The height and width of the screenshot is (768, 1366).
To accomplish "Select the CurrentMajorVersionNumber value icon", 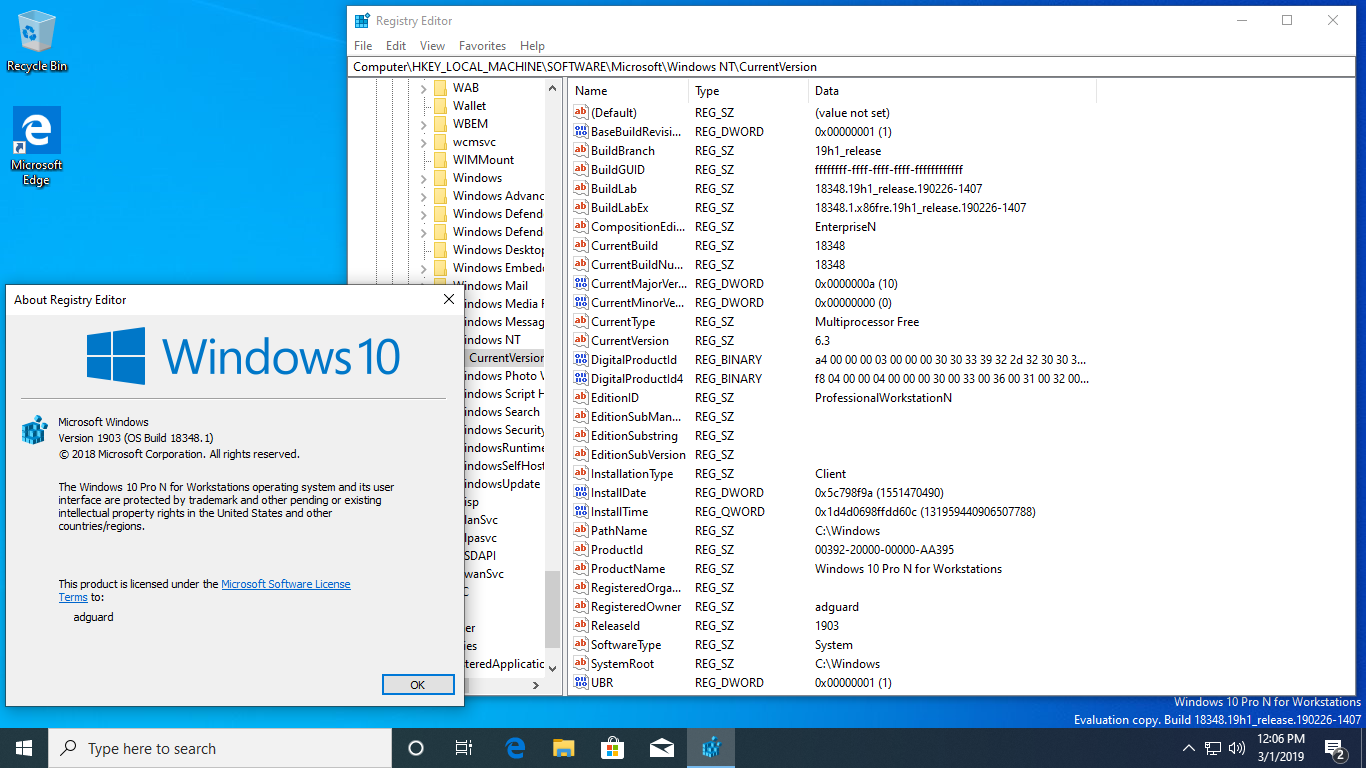I will pyautogui.click(x=581, y=284).
